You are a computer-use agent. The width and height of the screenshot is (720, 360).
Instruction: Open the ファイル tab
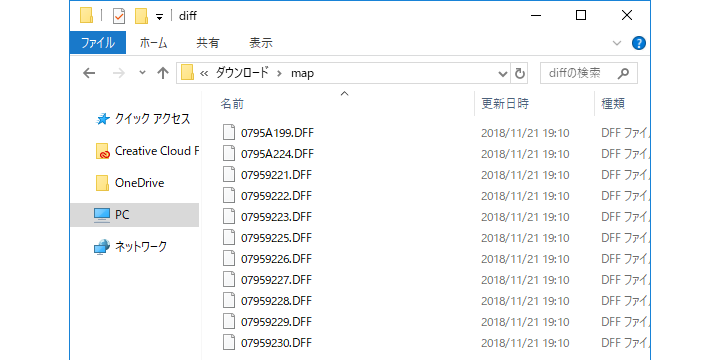pos(98,43)
